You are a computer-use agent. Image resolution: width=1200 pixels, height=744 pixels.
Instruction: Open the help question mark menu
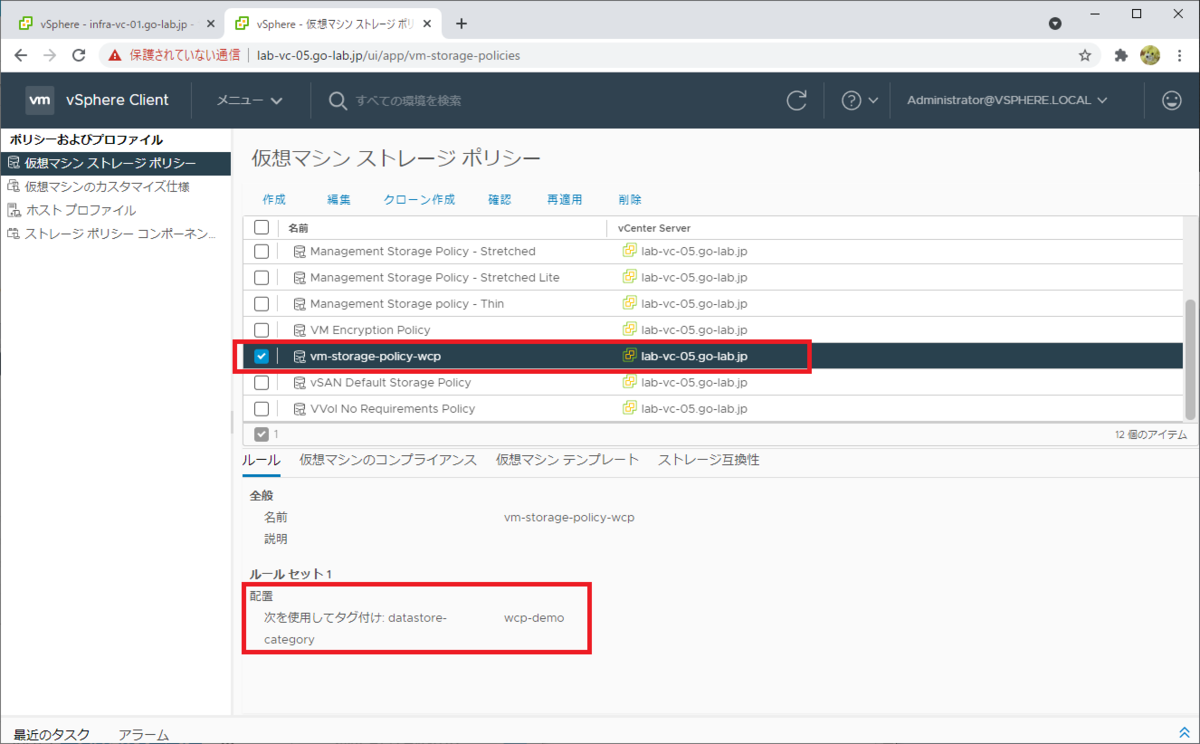click(x=859, y=100)
